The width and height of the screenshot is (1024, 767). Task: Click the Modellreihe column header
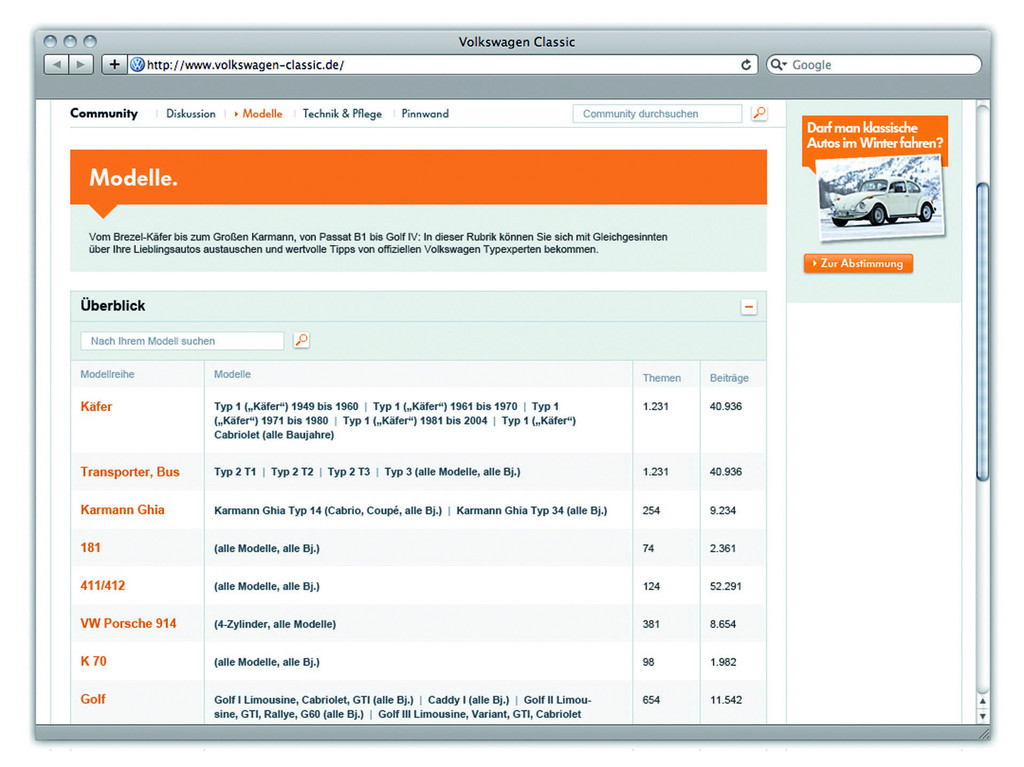tap(107, 374)
